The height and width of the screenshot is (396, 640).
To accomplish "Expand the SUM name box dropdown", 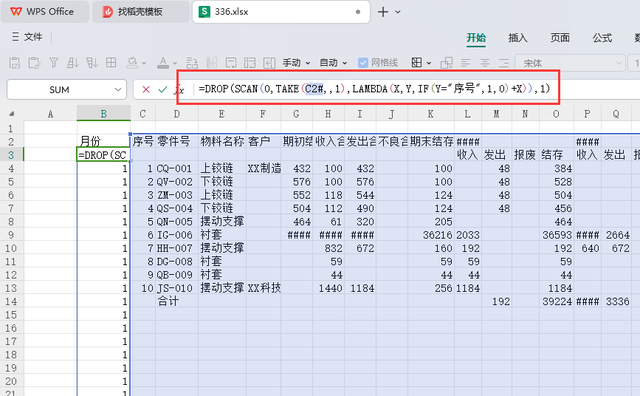I will click(x=118, y=89).
